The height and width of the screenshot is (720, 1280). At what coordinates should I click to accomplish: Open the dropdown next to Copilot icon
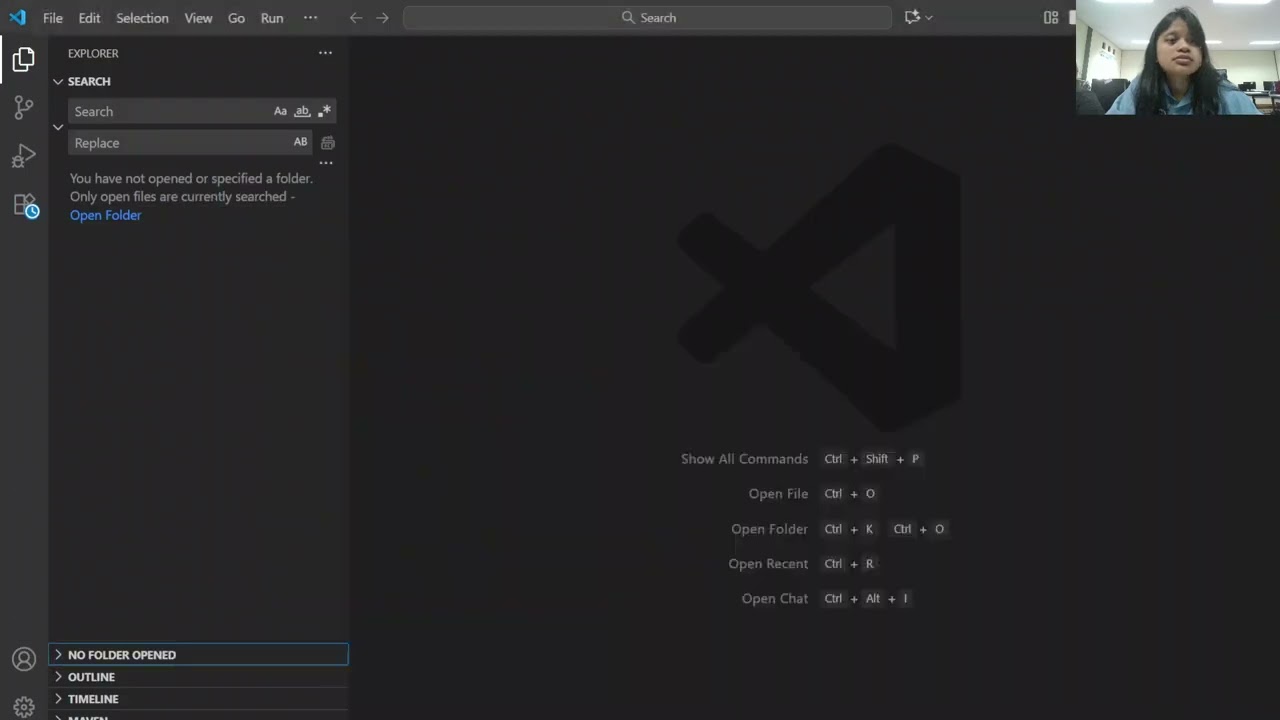(x=929, y=18)
